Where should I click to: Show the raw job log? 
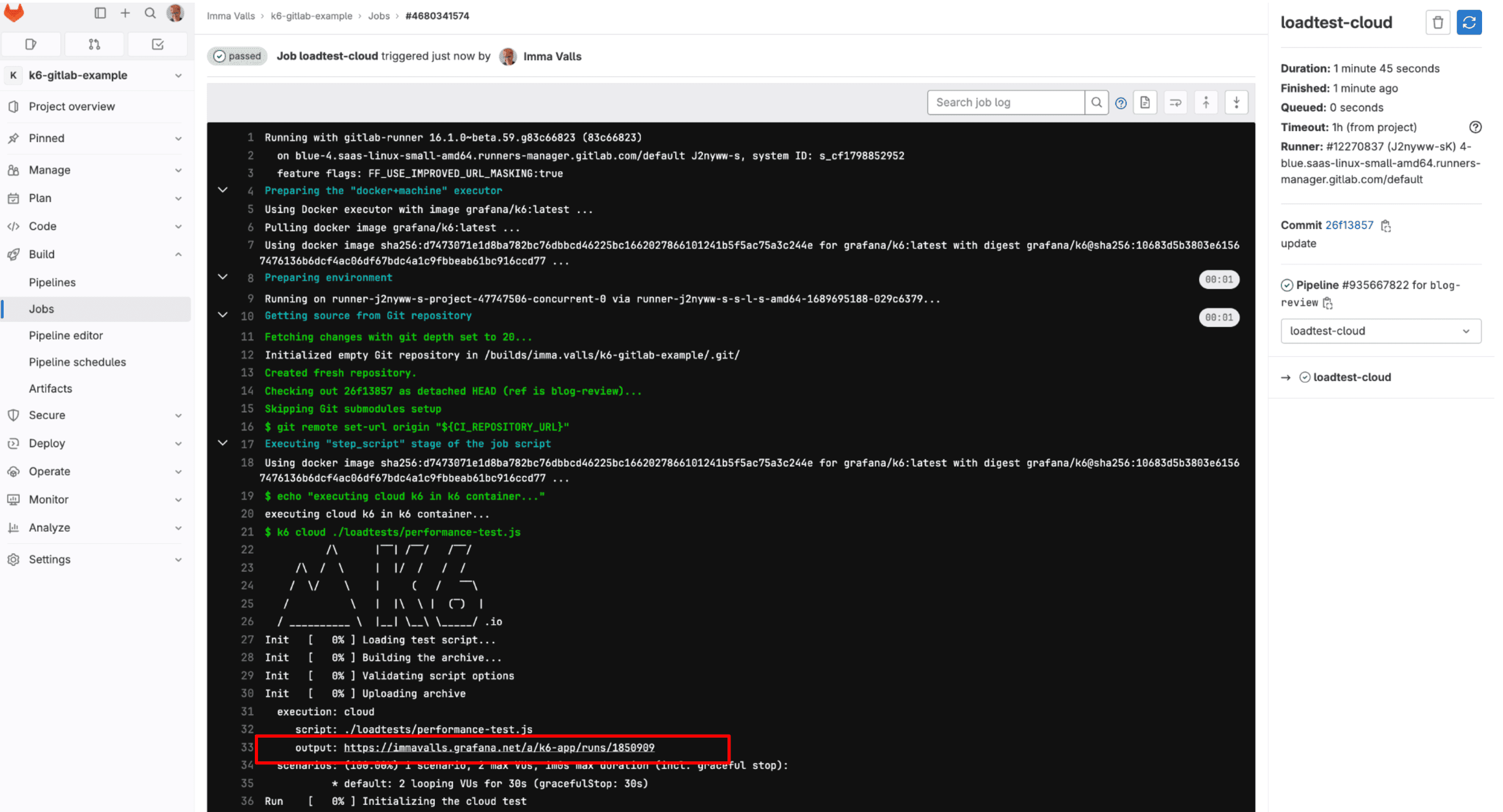click(1145, 102)
